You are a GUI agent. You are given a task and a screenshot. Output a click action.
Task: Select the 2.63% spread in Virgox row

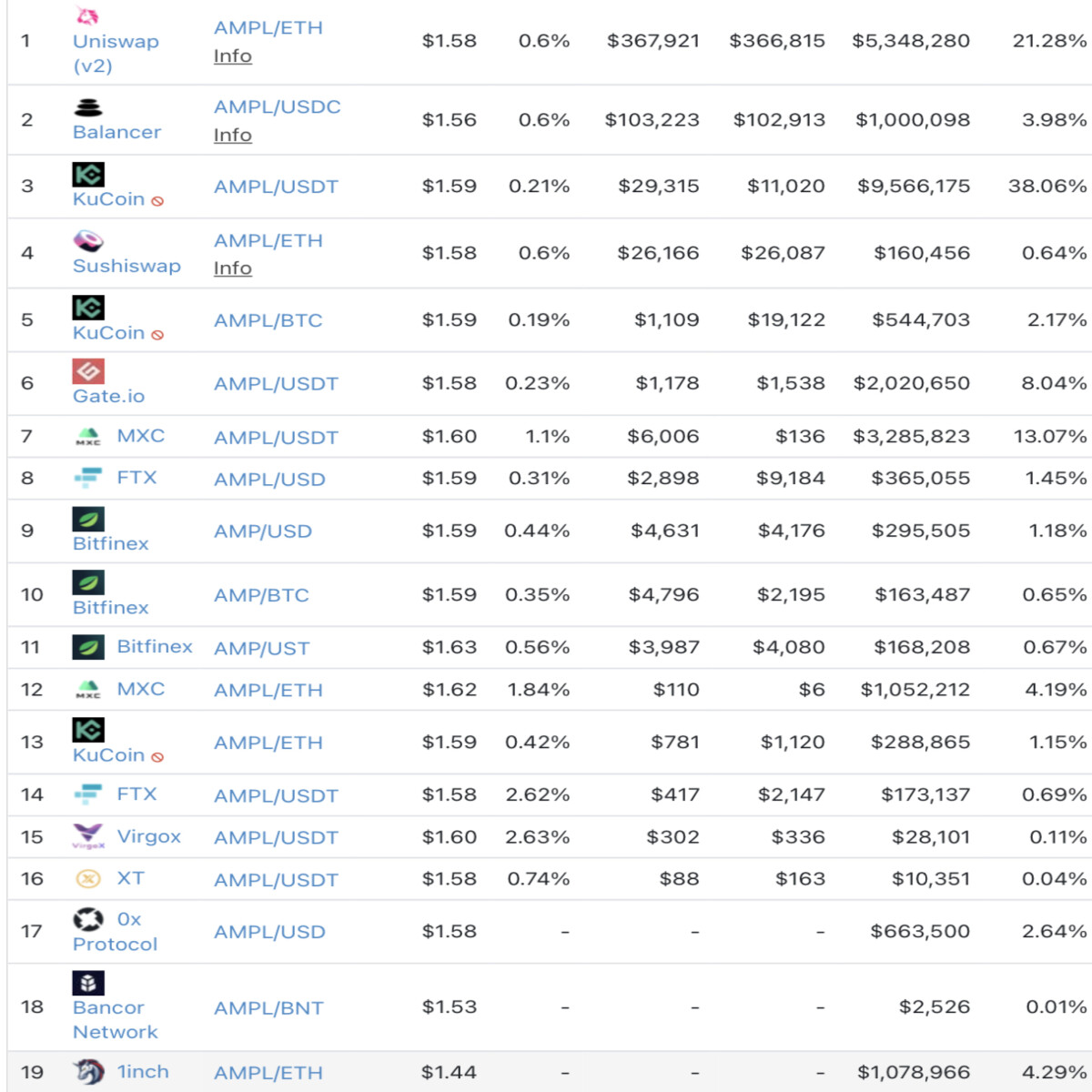pos(538,836)
